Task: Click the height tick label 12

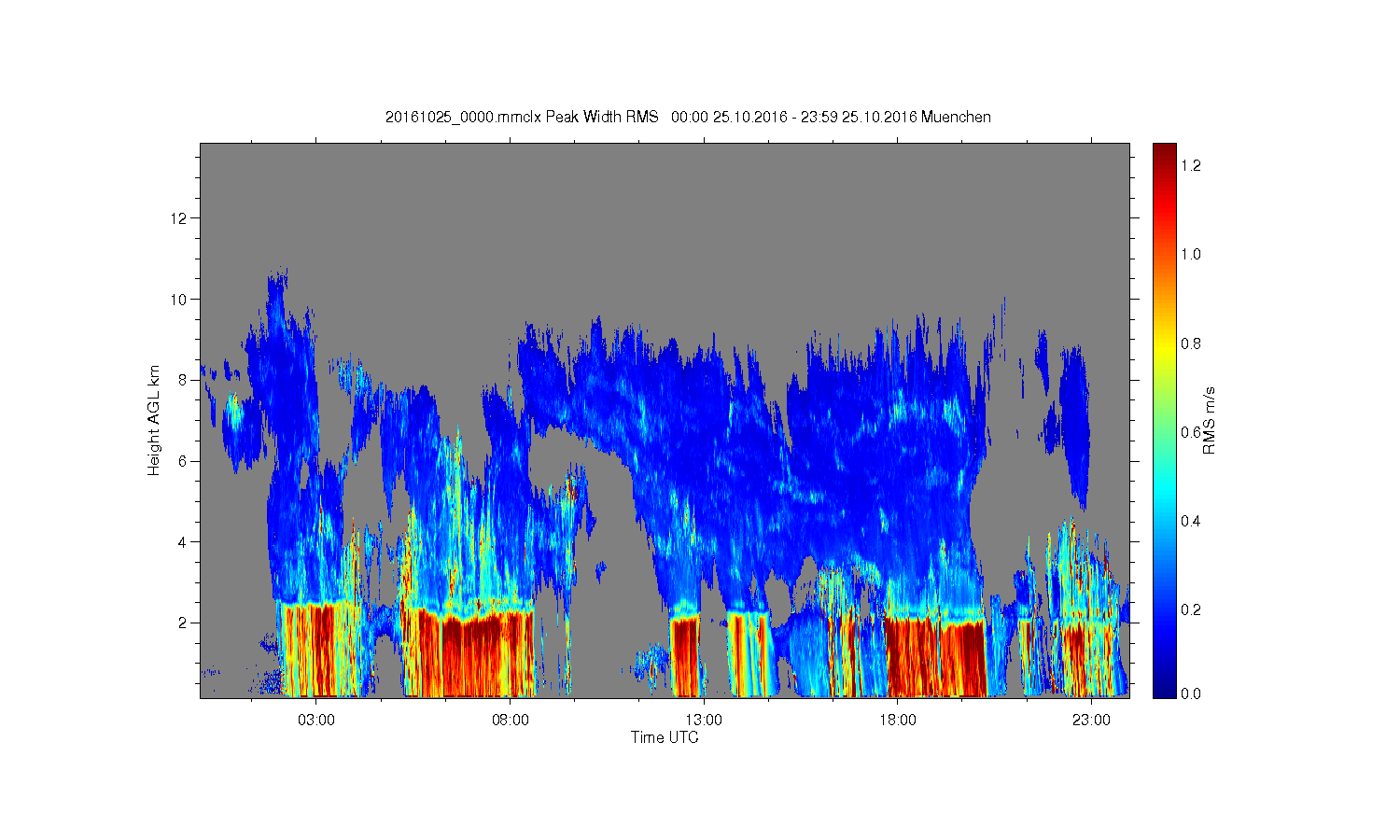Action: (x=179, y=218)
